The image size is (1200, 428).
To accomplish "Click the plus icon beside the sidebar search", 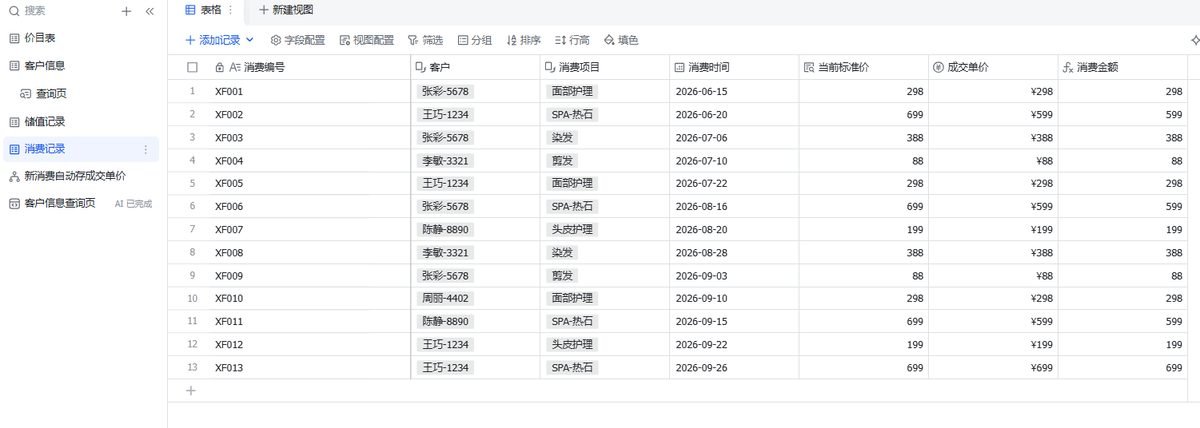I will tap(126, 11).
